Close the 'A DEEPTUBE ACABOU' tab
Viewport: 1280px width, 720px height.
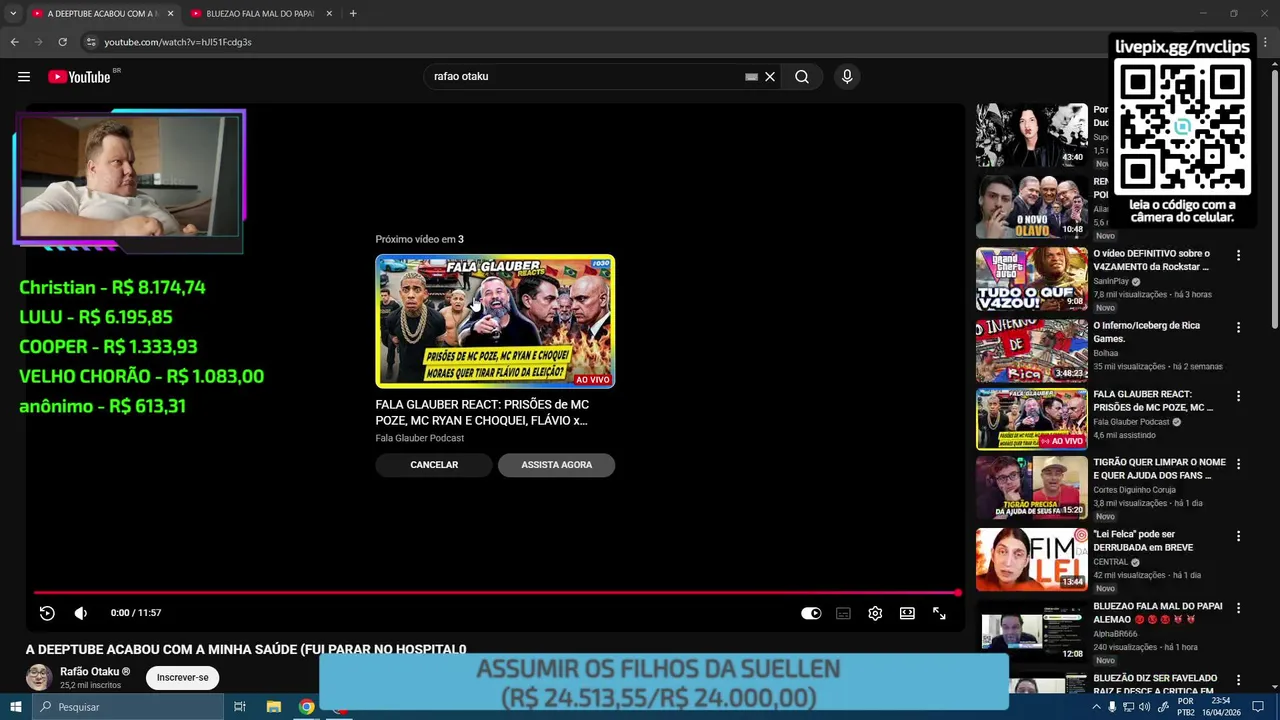point(170,14)
